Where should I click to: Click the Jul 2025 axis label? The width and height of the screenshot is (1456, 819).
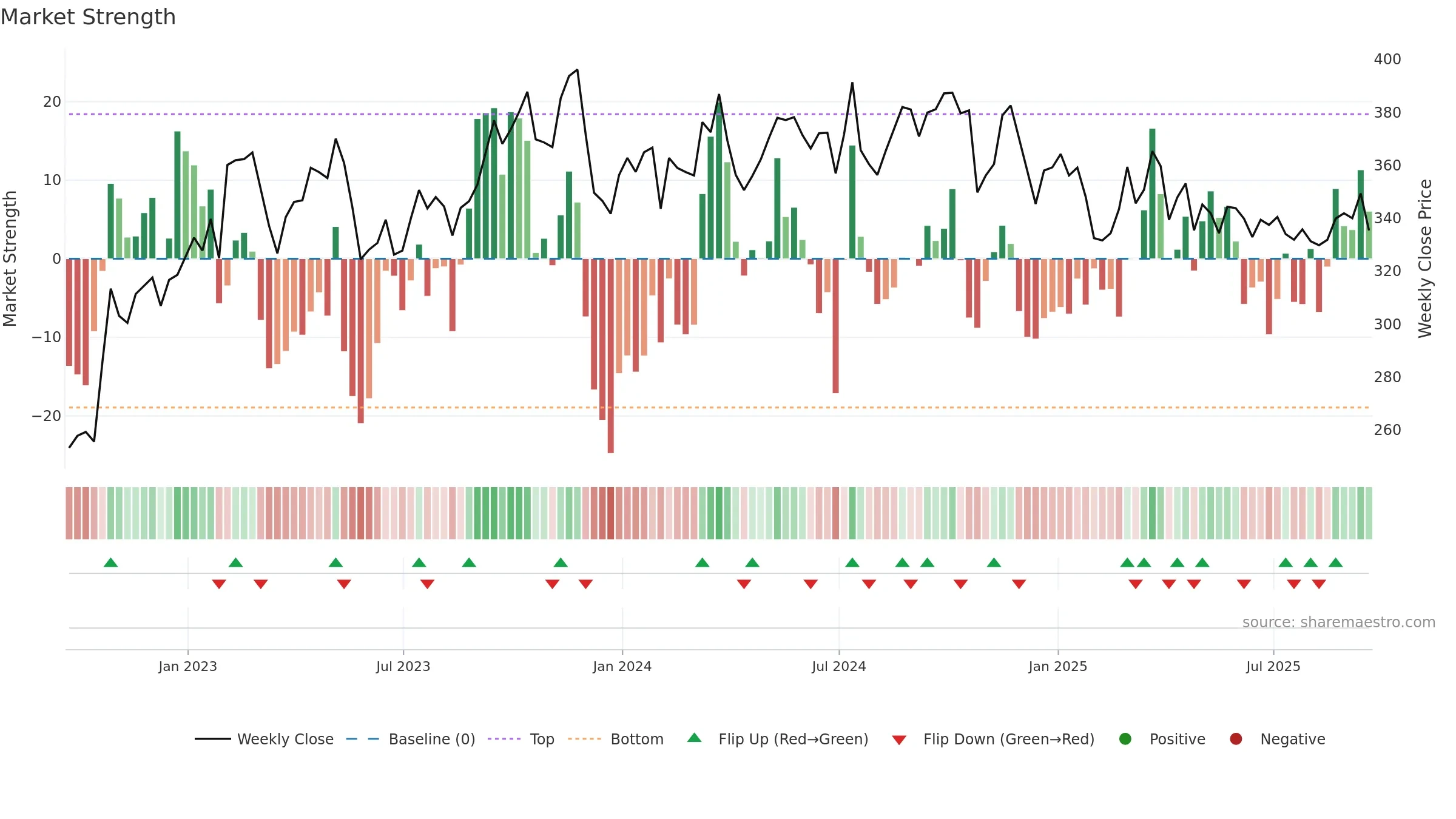point(1273,667)
